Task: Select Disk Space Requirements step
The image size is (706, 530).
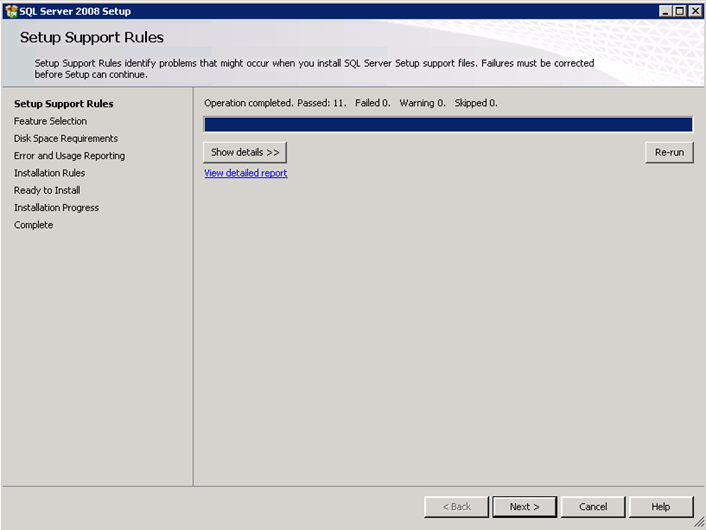Action: [x=66, y=138]
